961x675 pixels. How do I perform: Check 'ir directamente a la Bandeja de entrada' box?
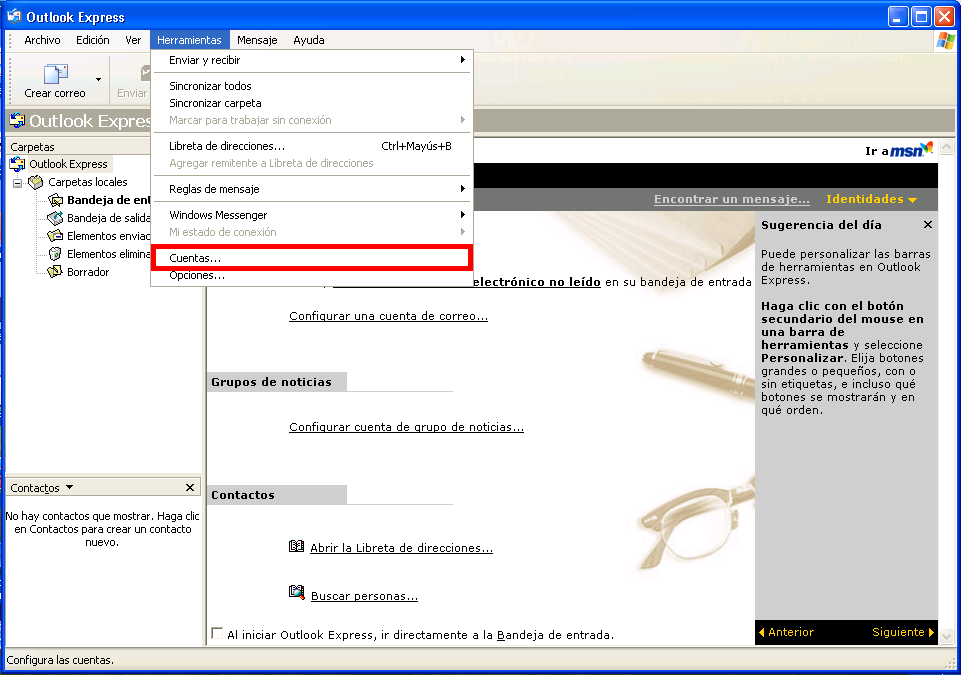pos(217,633)
